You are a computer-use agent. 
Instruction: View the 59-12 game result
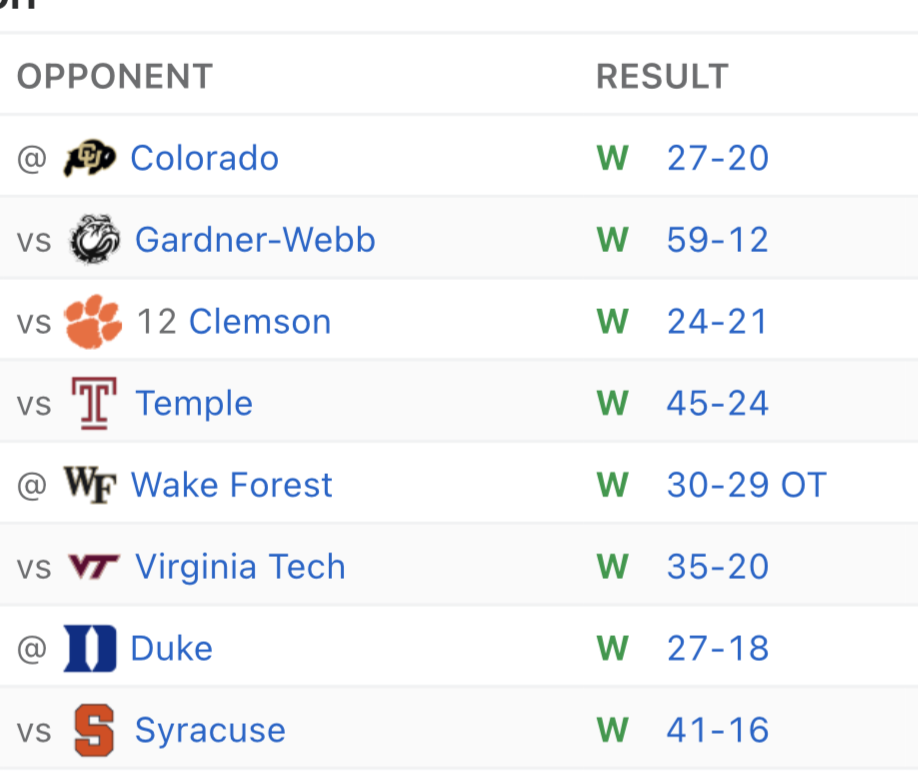coord(717,240)
